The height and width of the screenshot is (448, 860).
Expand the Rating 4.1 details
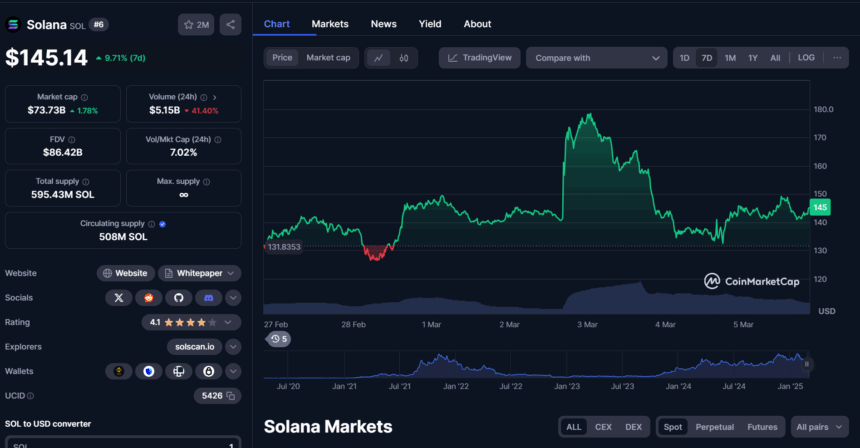tap(191, 322)
